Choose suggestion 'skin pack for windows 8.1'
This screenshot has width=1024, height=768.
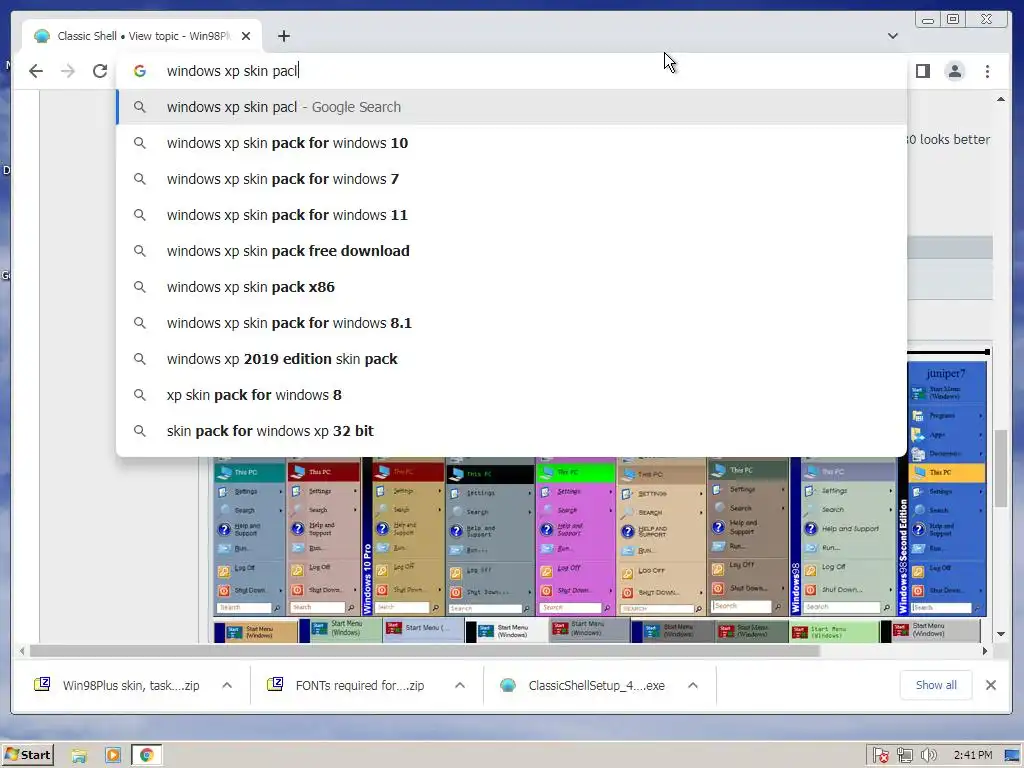(511, 323)
